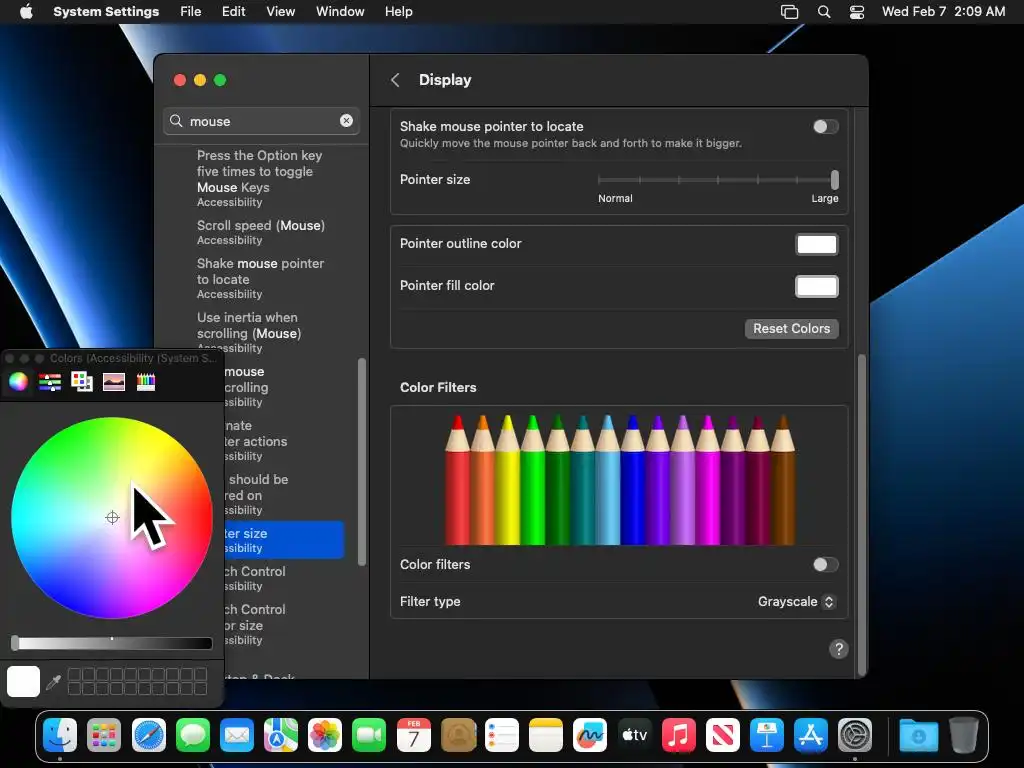The width and height of the screenshot is (1024, 768).
Task: Click the sidebar results scrollbar
Action: pyautogui.click(x=362, y=462)
